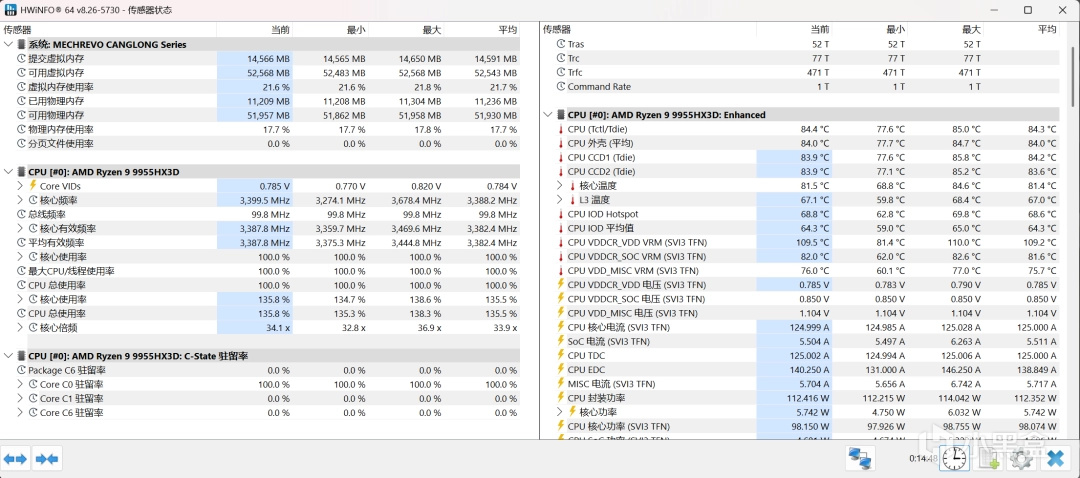Click the expand columns arrows icon
Screen dimensions: 1080x478
tap(16, 459)
